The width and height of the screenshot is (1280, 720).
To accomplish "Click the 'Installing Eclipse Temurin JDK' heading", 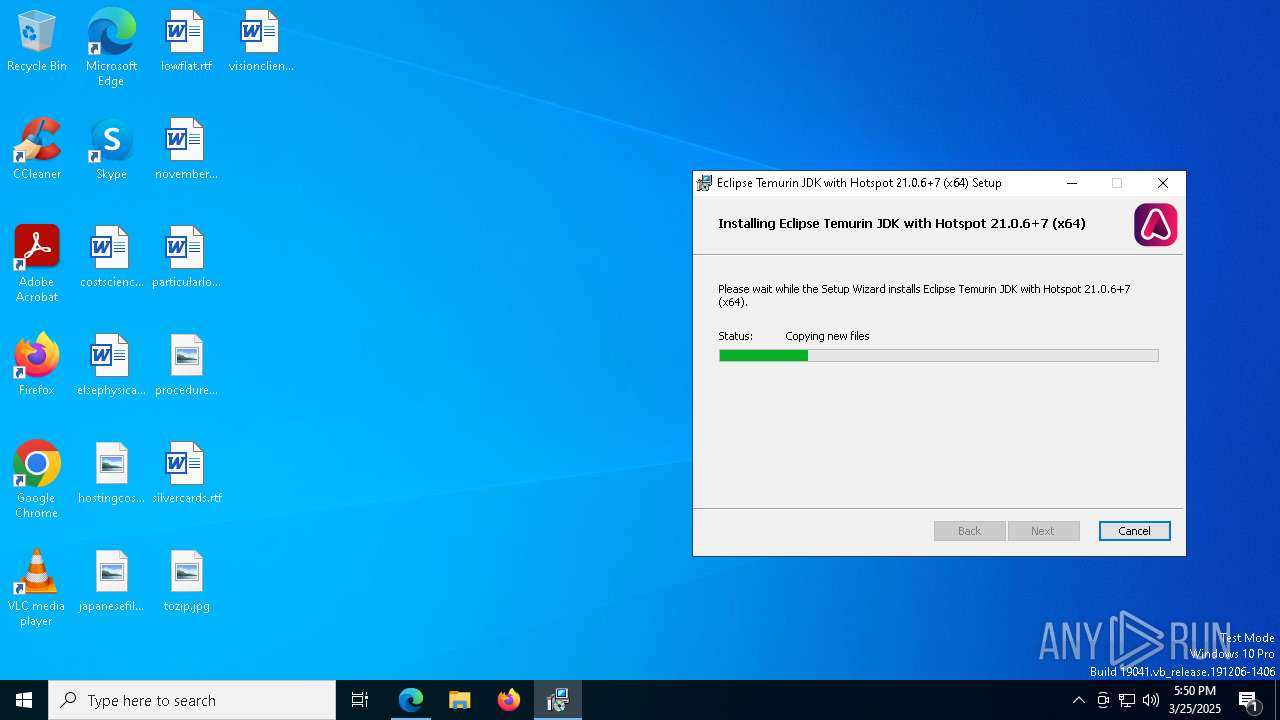I will coord(901,223).
